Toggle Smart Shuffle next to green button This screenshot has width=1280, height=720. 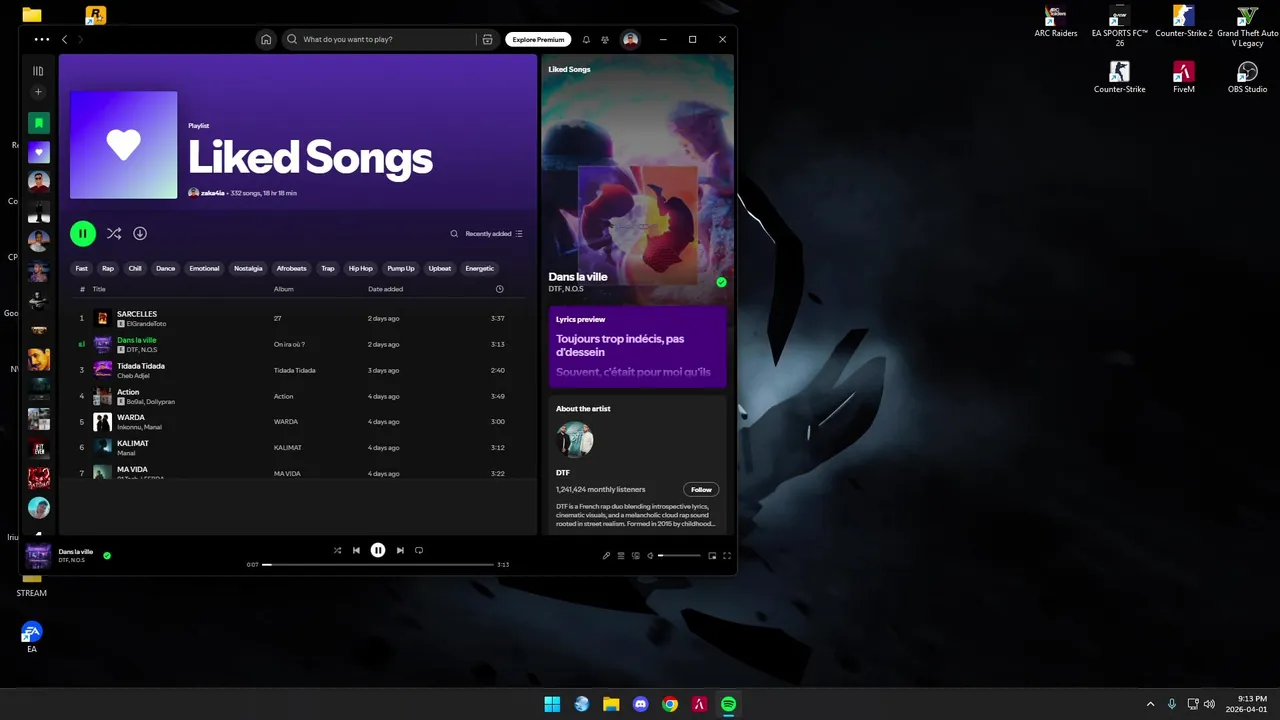[x=114, y=233]
